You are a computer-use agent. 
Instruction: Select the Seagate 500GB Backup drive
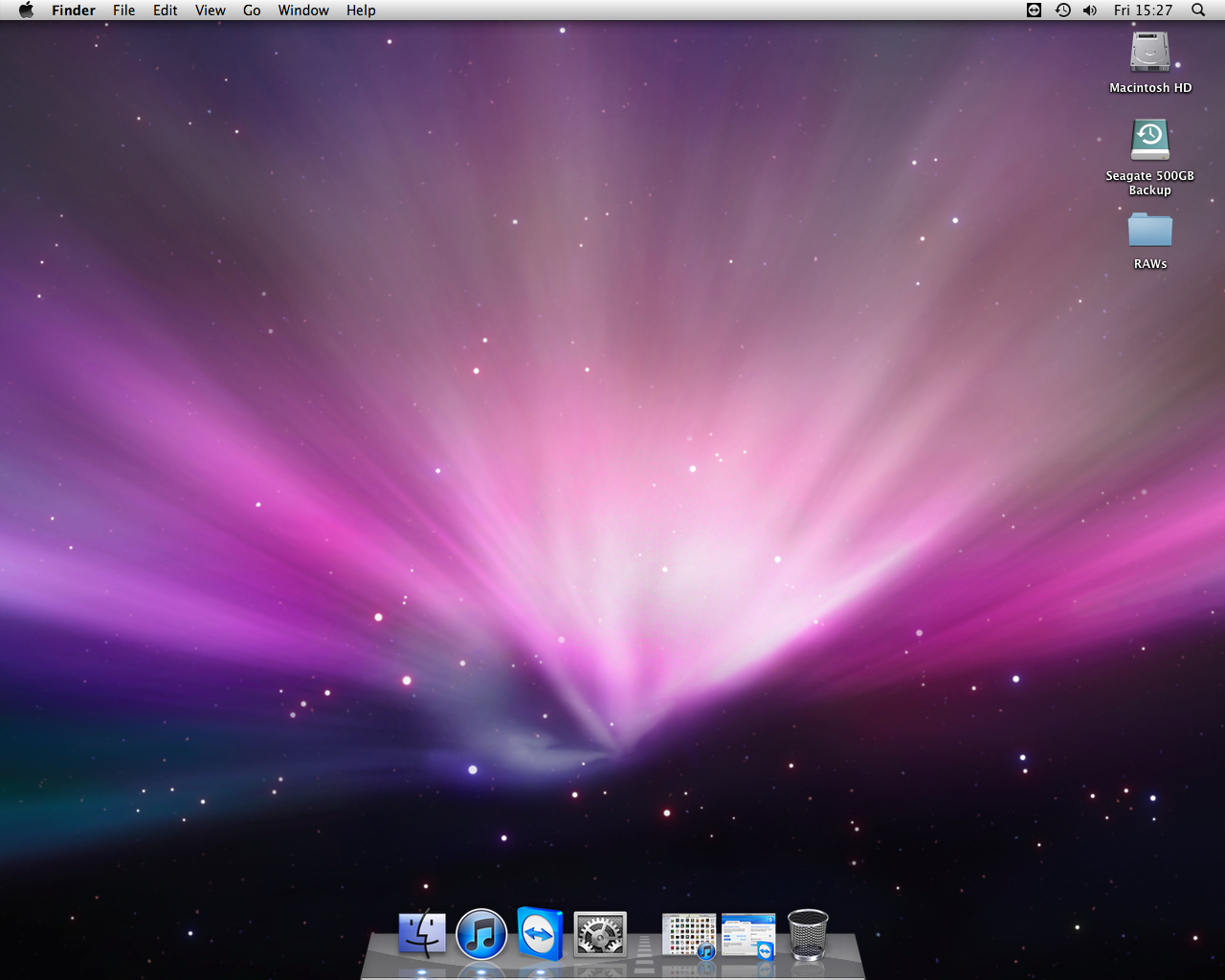coord(1149,139)
